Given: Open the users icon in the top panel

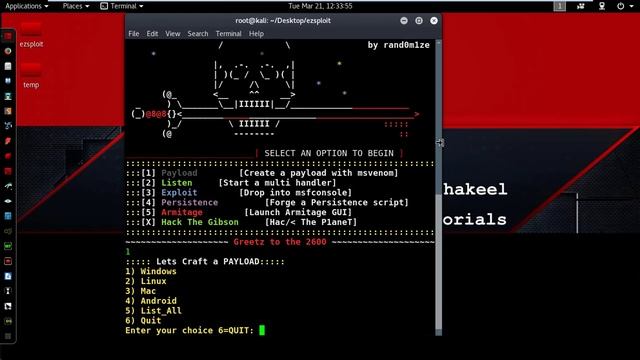Looking at the screenshot, I should [x=580, y=6].
